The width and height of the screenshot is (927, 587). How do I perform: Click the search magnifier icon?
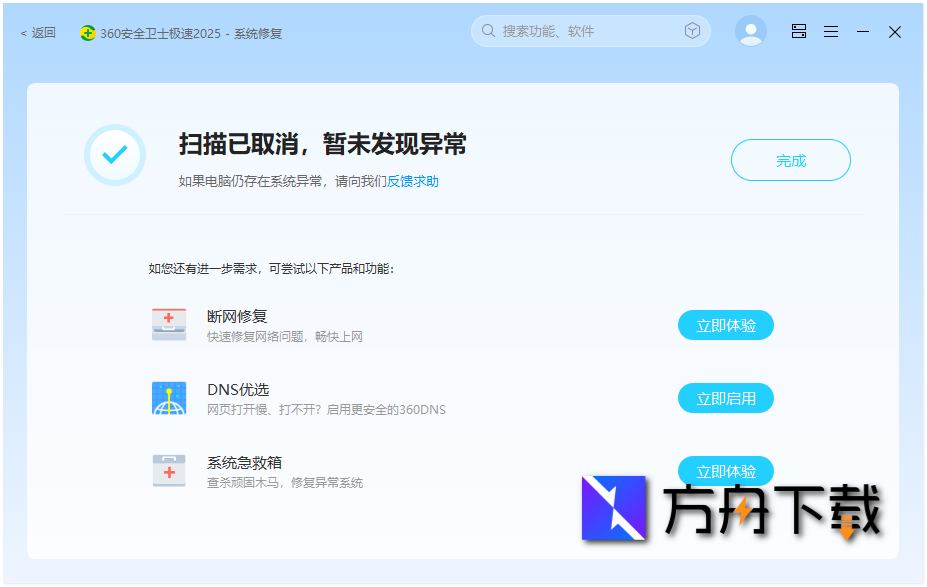point(487,31)
